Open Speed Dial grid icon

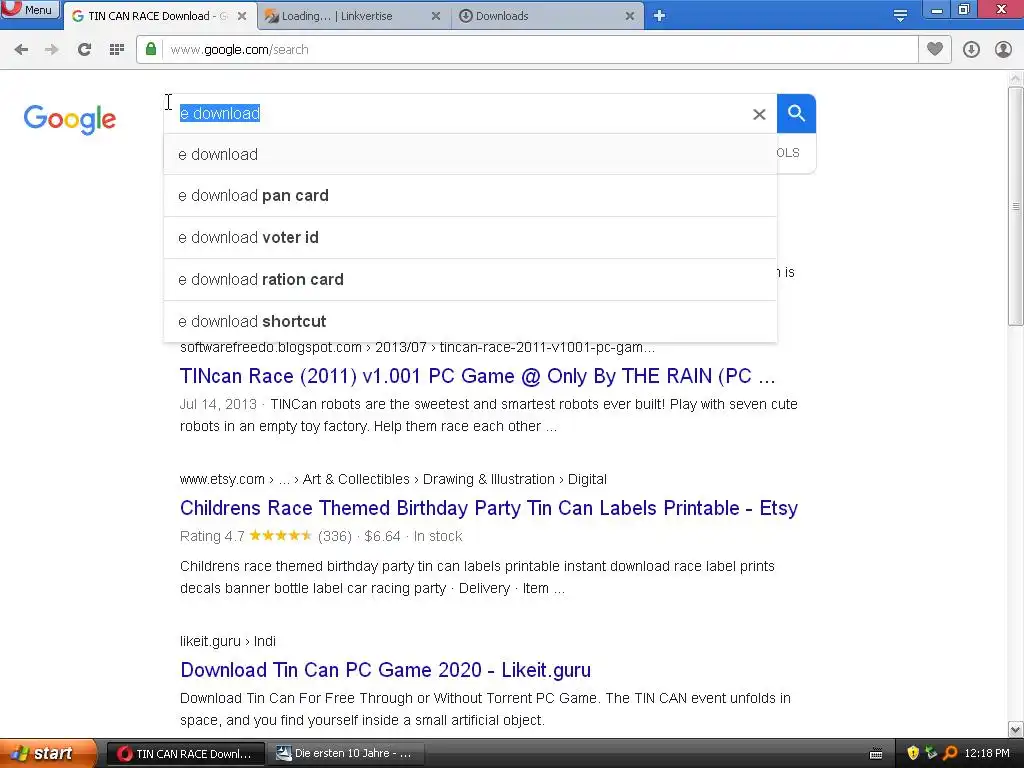click(117, 50)
